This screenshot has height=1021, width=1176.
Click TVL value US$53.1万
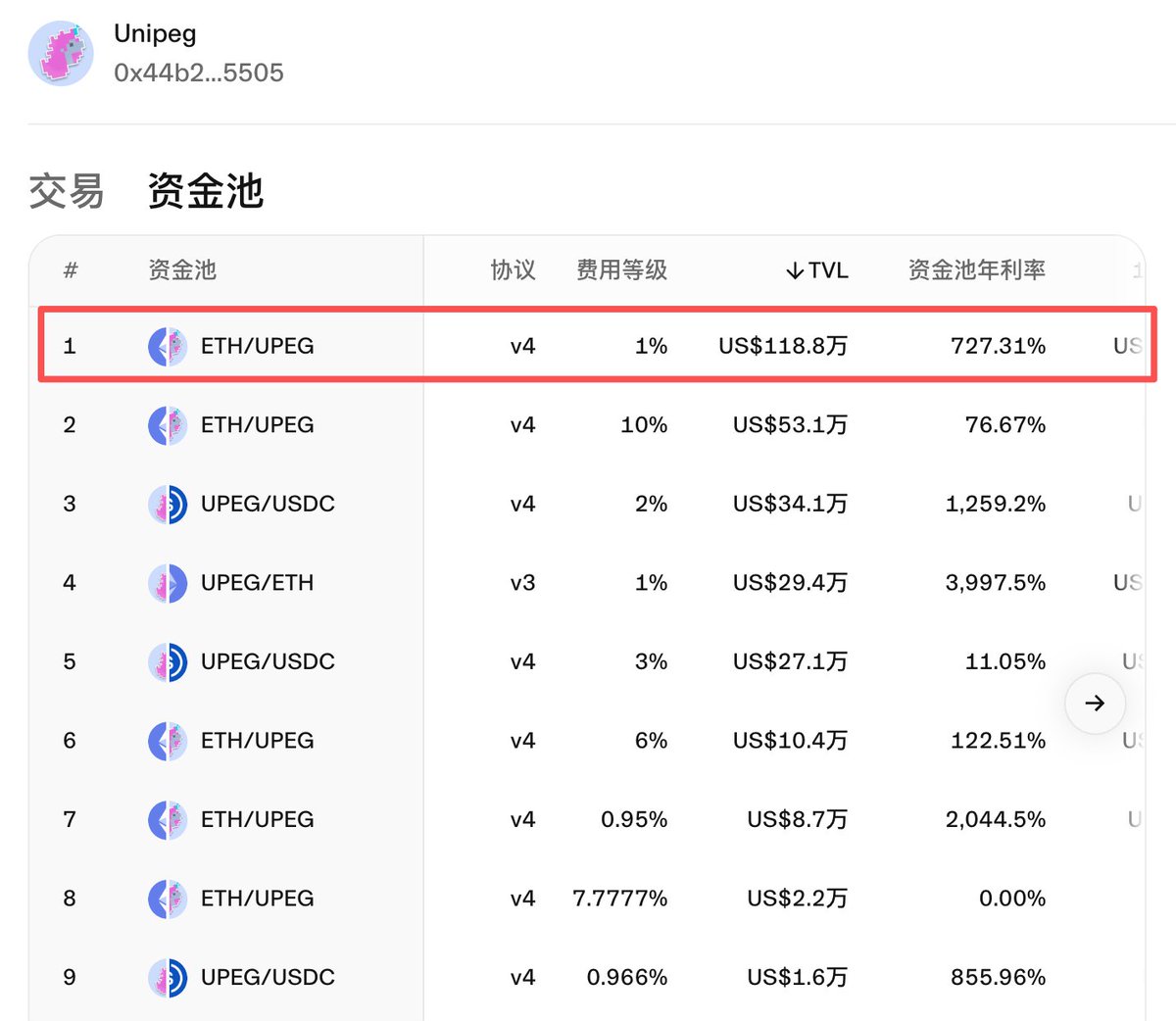click(790, 425)
